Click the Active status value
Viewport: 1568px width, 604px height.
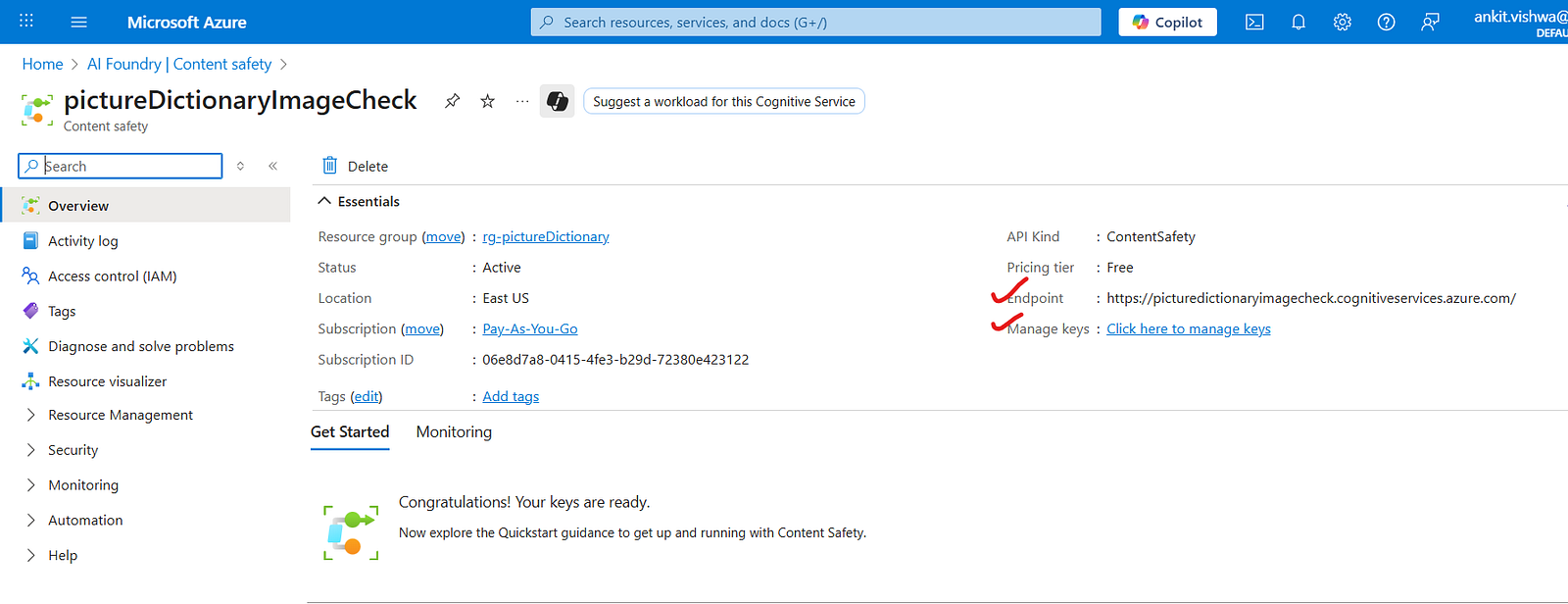point(502,268)
